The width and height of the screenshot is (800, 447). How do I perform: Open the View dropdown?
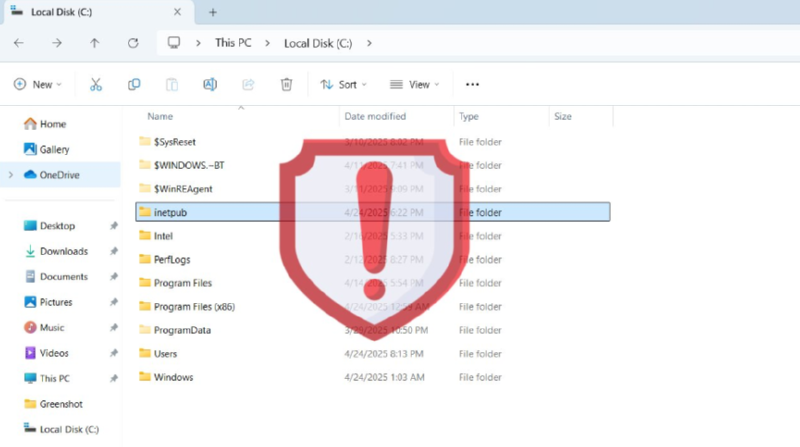(x=414, y=85)
